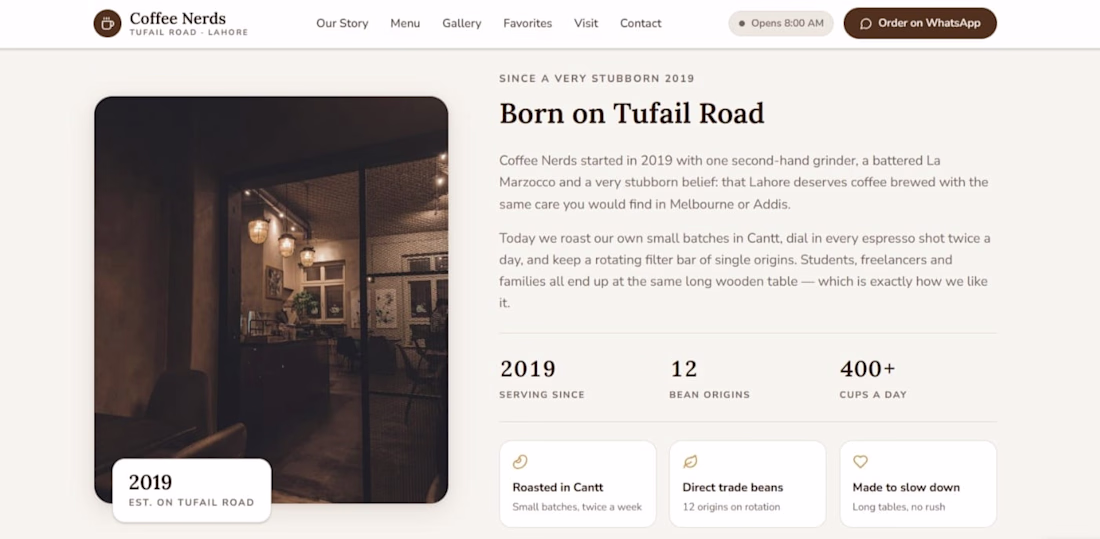Image resolution: width=1100 pixels, height=539 pixels.
Task: Select the Roasted in Cantt feature card
Action: coord(577,484)
